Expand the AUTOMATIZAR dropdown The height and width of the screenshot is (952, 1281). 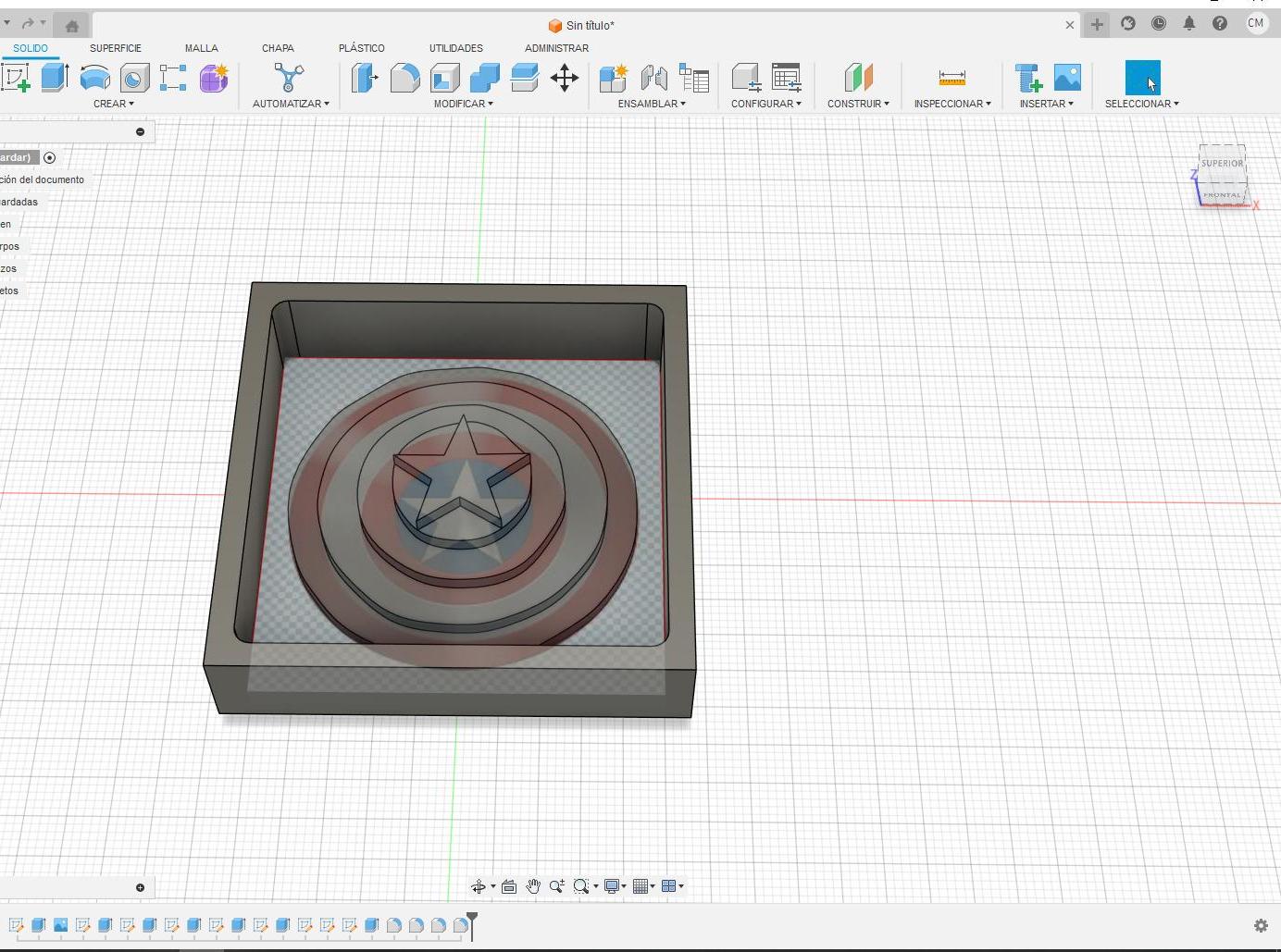point(291,104)
